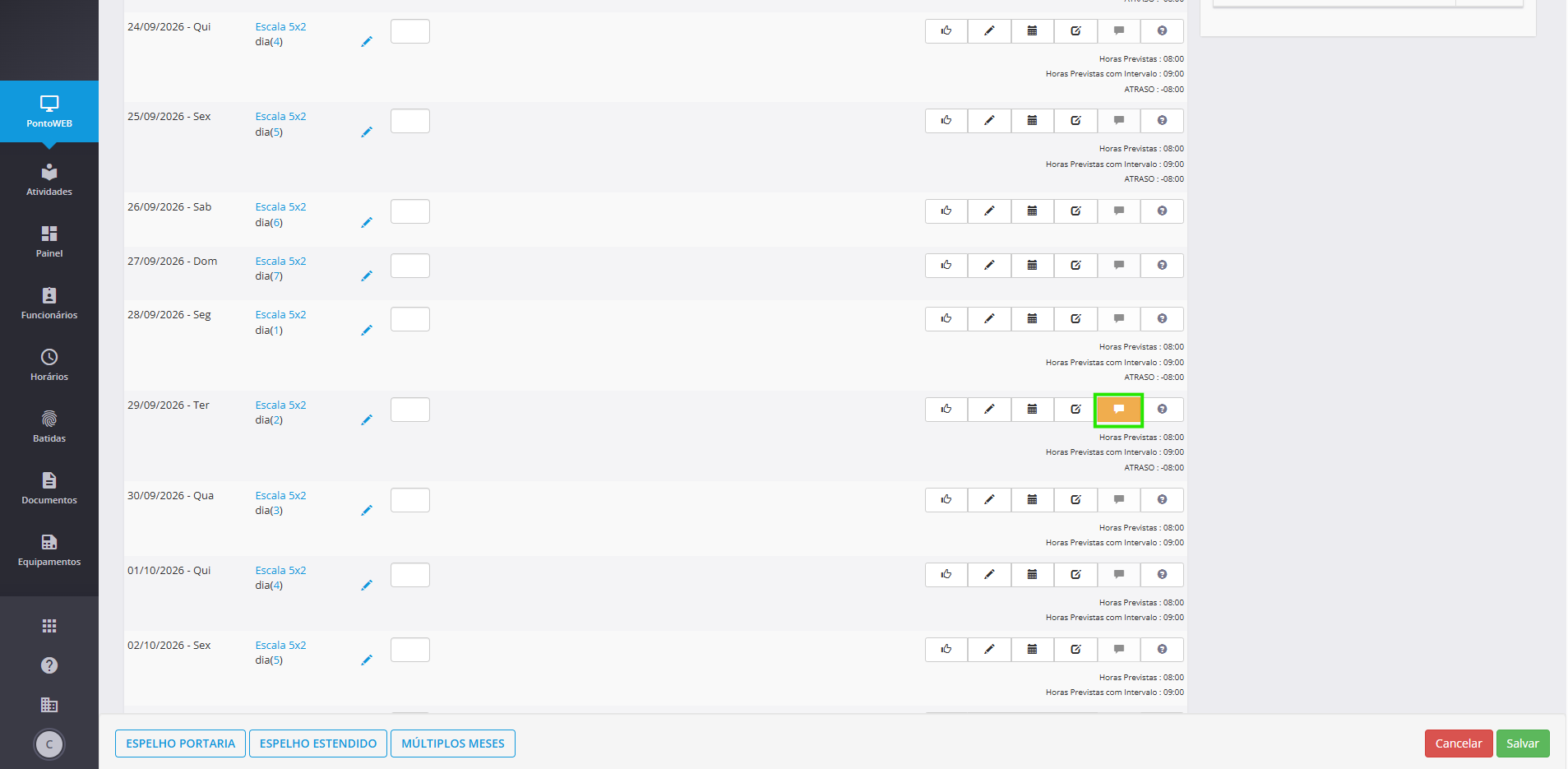This screenshot has height=769, width=1568.
Task: Click the blue pencil beside 25/09/2026 schedule
Action: point(367,132)
